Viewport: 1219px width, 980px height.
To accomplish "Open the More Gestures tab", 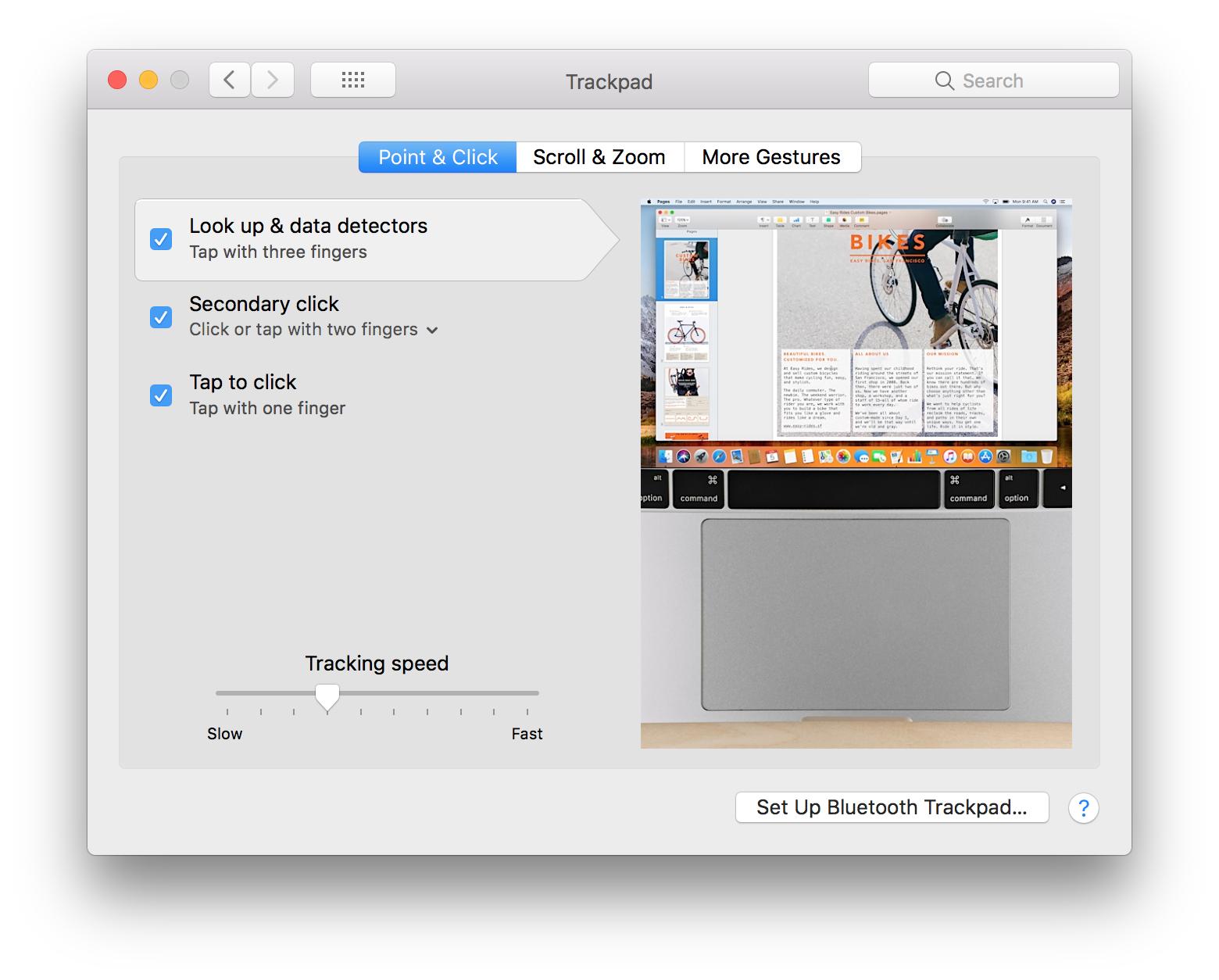I will (x=771, y=157).
